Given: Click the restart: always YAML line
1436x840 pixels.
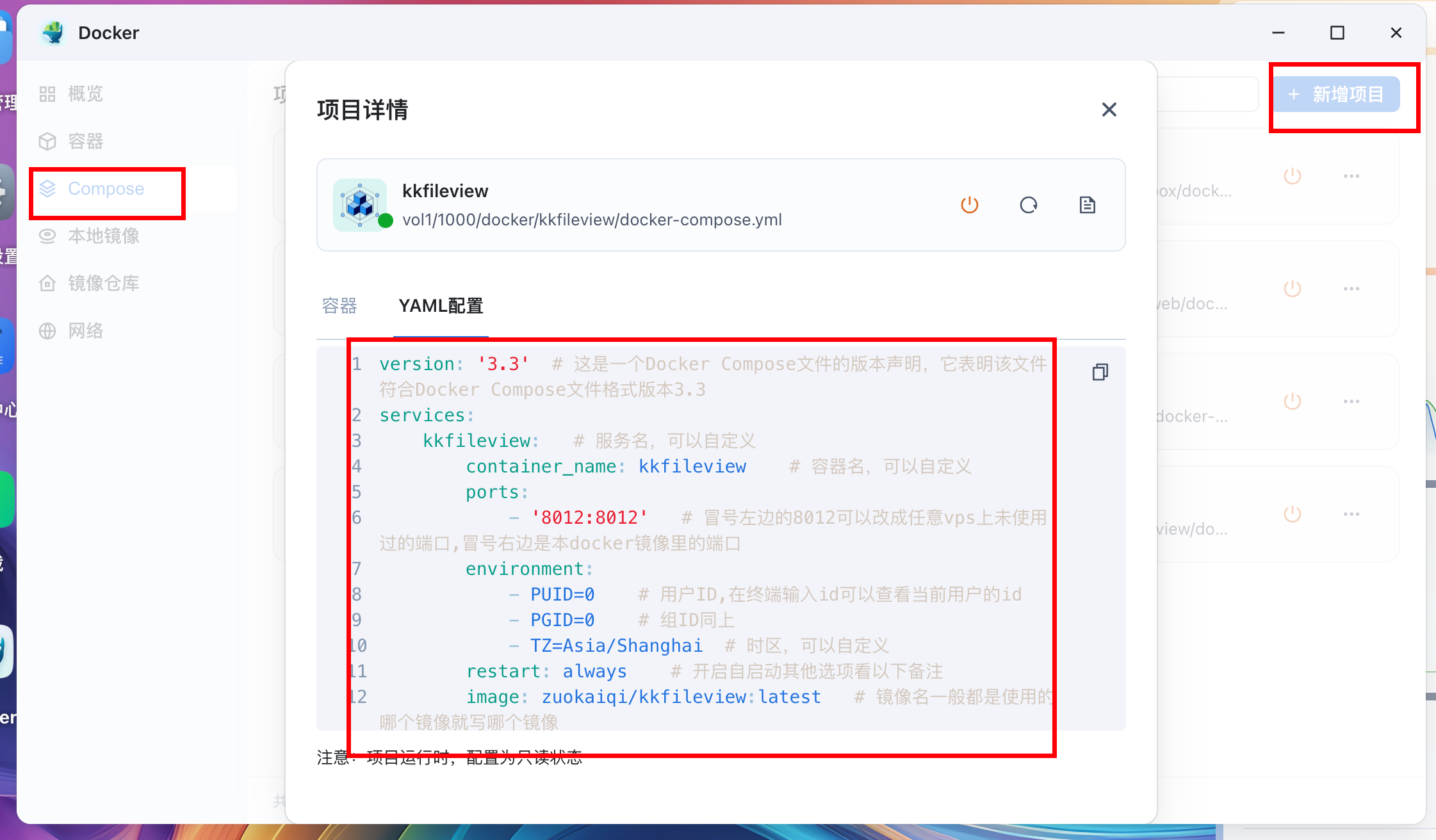Looking at the screenshot, I should pyautogui.click(x=546, y=671).
